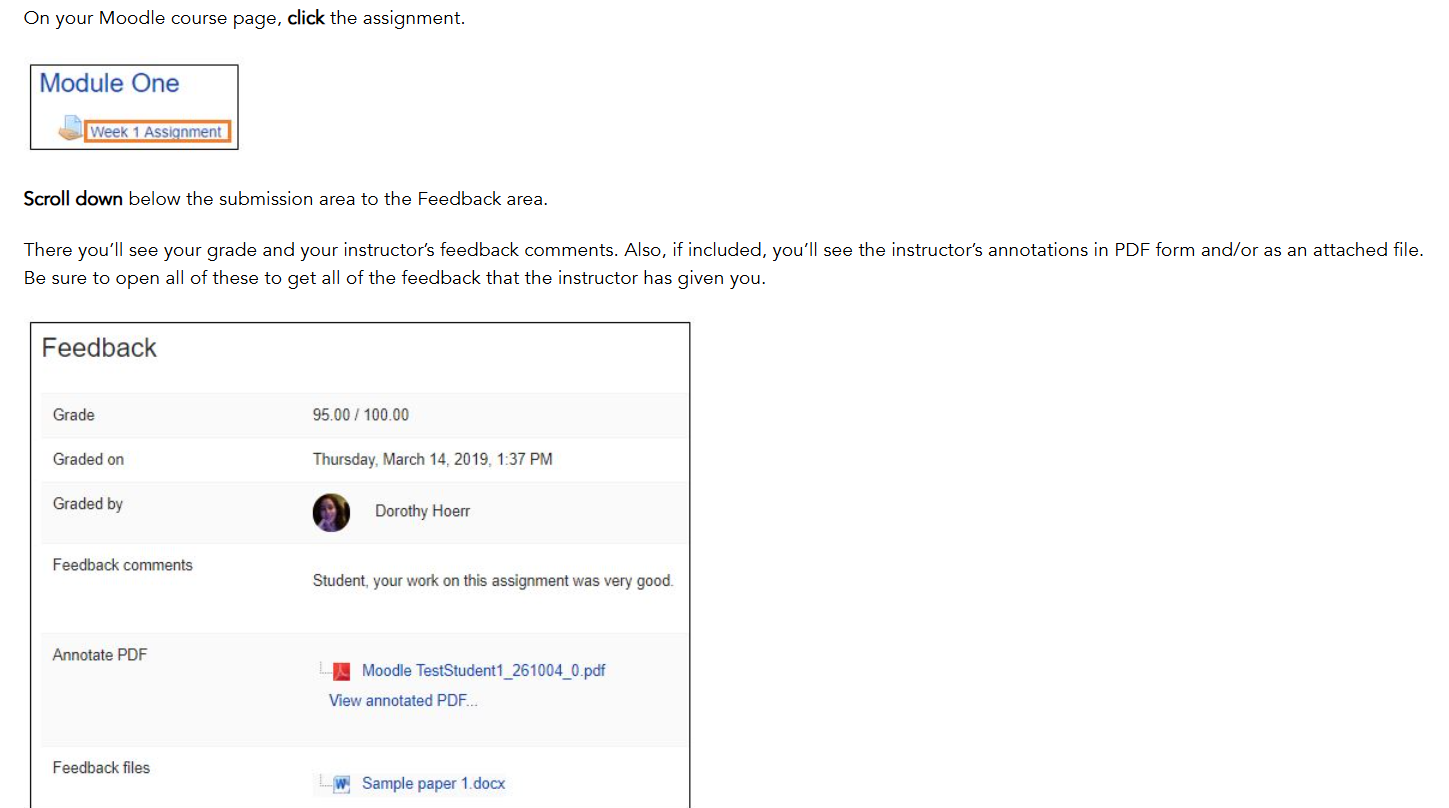Click the Feedback section heading
The image size is (1449, 808).
tap(99, 348)
